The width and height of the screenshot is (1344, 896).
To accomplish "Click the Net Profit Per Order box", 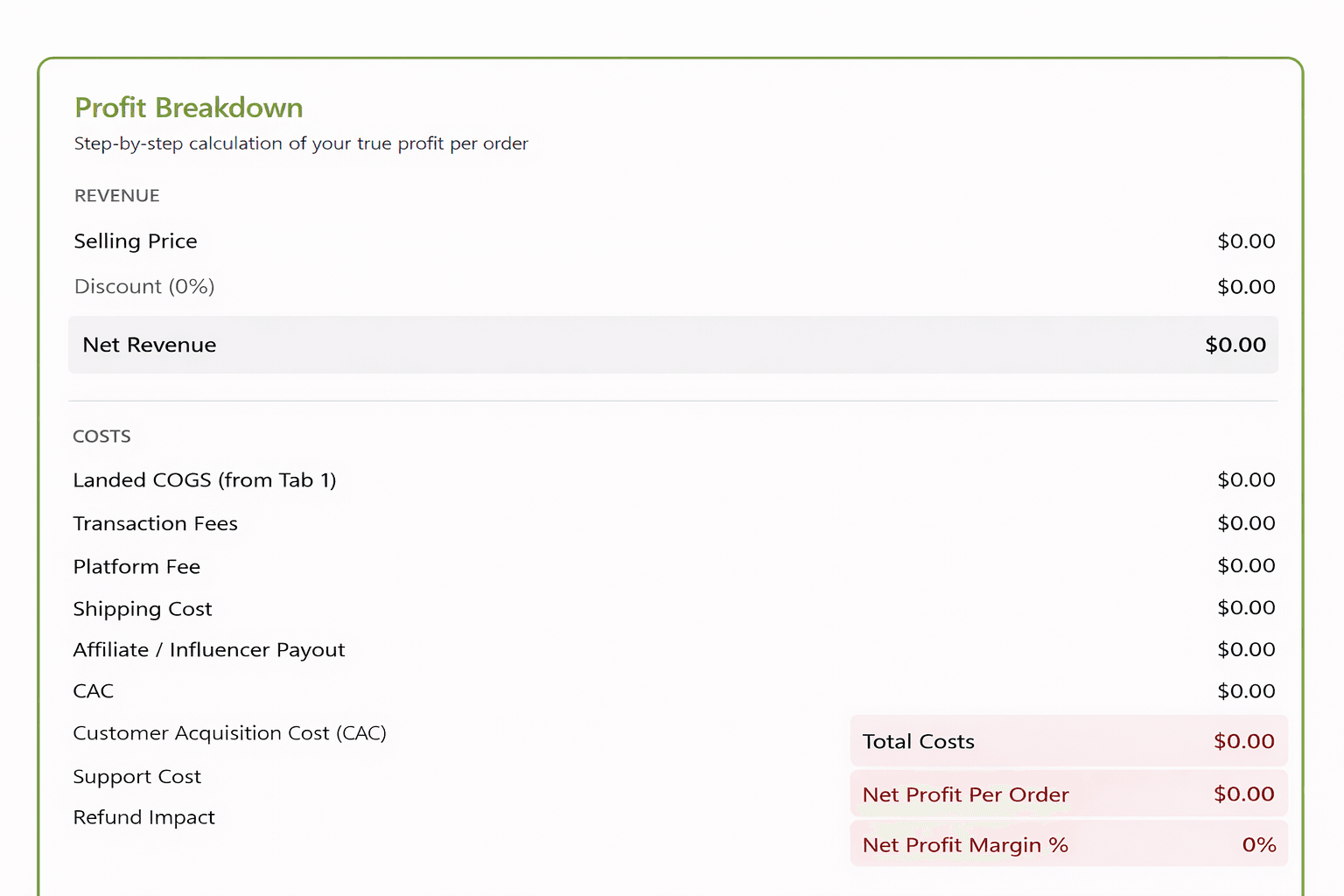I will (x=1067, y=794).
